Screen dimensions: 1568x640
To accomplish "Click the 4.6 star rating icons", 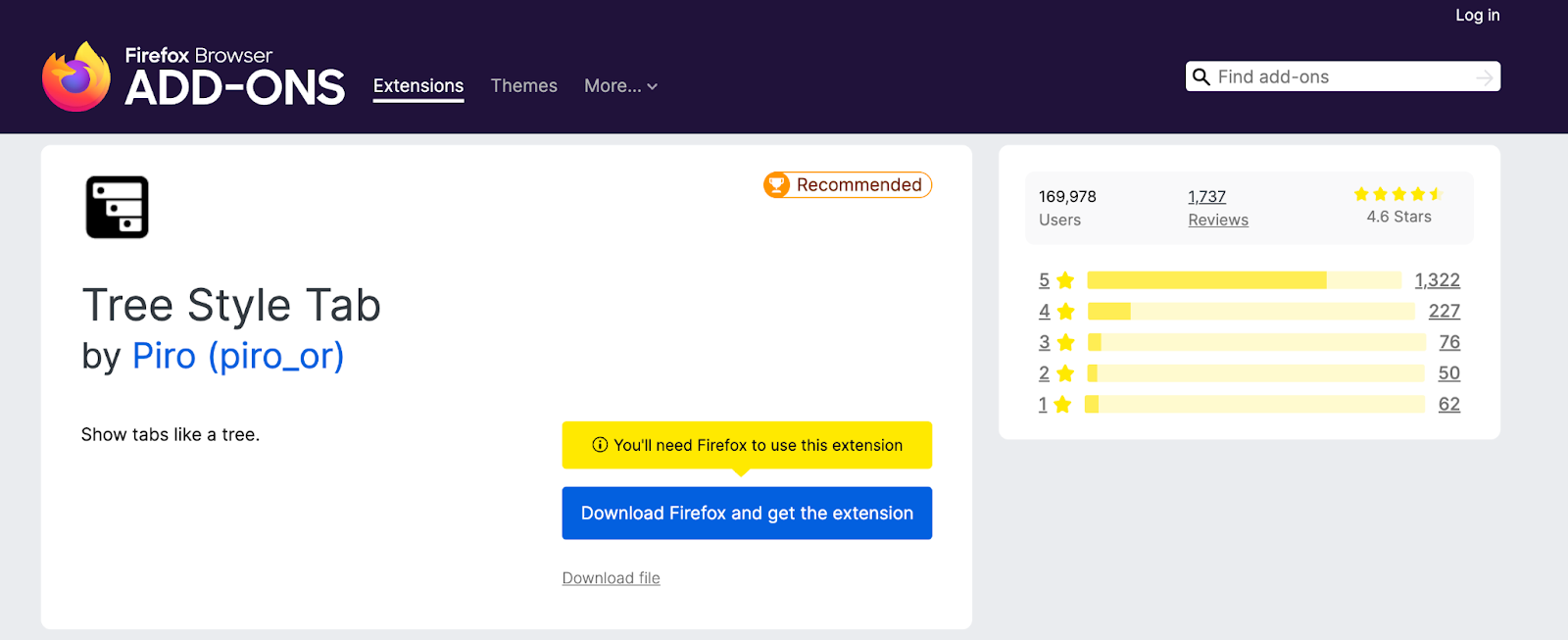I will (1398, 194).
